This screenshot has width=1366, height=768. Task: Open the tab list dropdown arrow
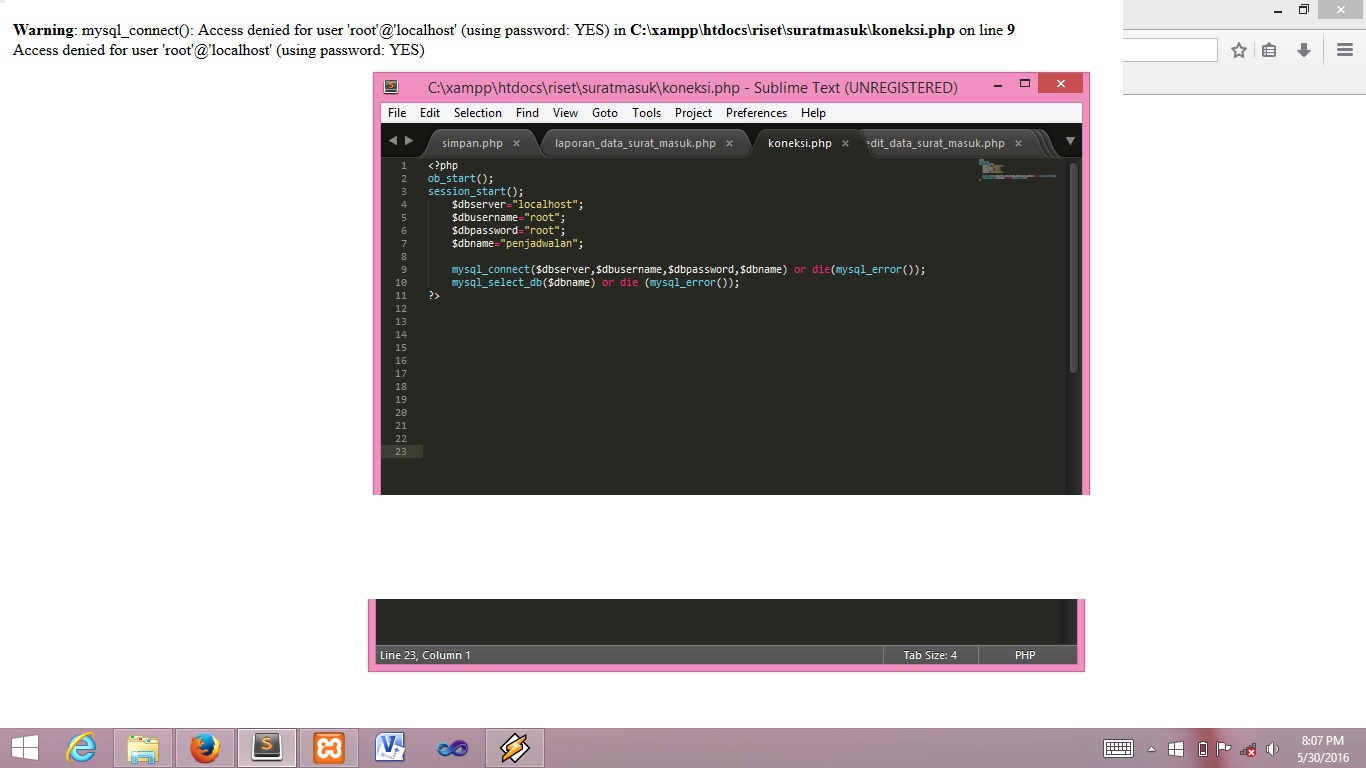(x=1069, y=141)
